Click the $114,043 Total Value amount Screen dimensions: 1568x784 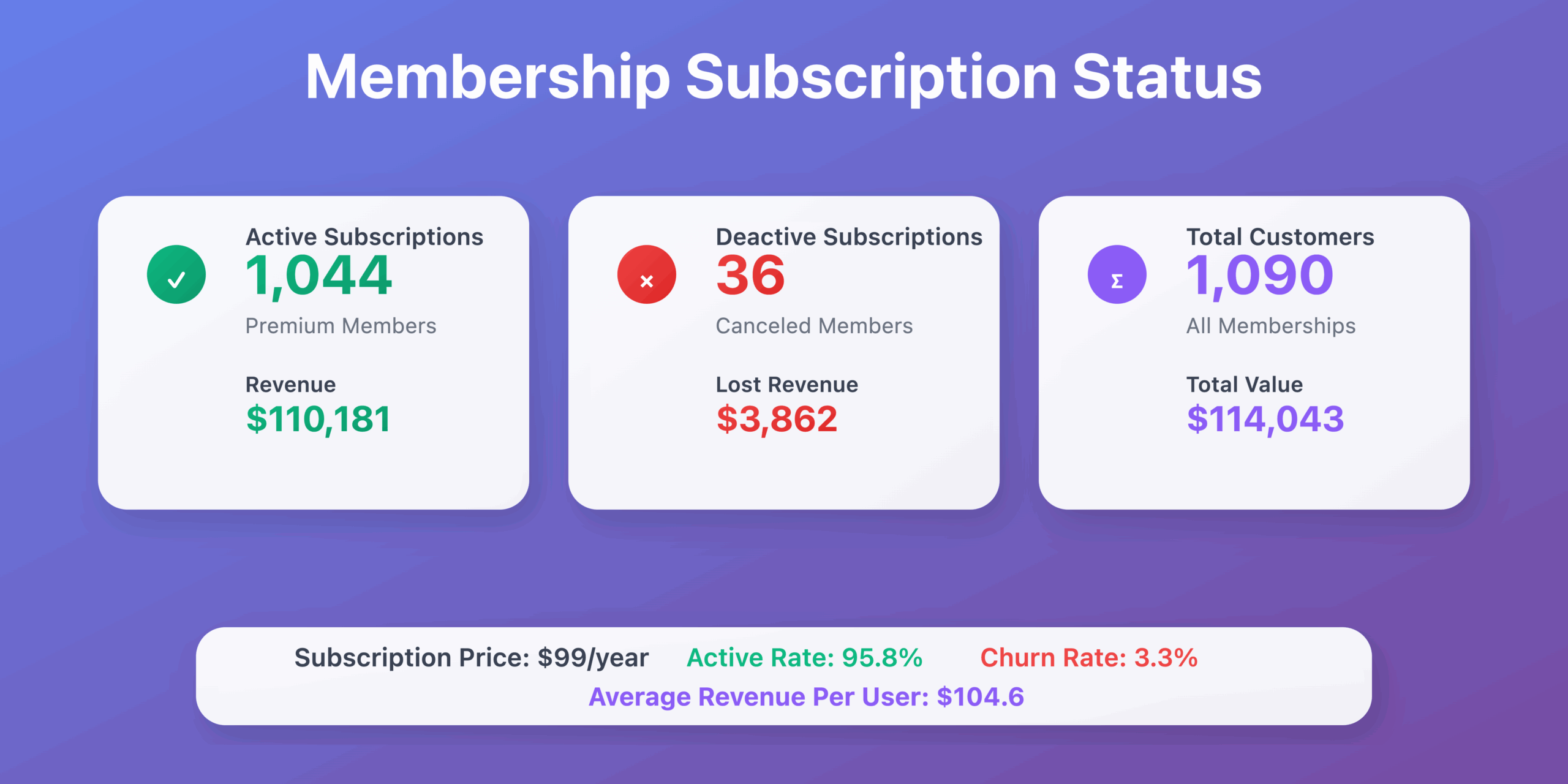(x=1265, y=420)
